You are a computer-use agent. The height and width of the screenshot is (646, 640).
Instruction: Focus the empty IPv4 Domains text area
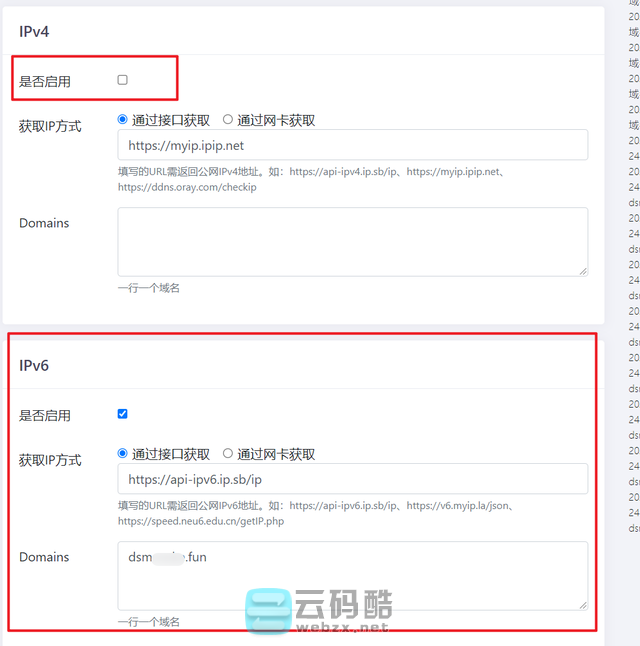tap(352, 241)
